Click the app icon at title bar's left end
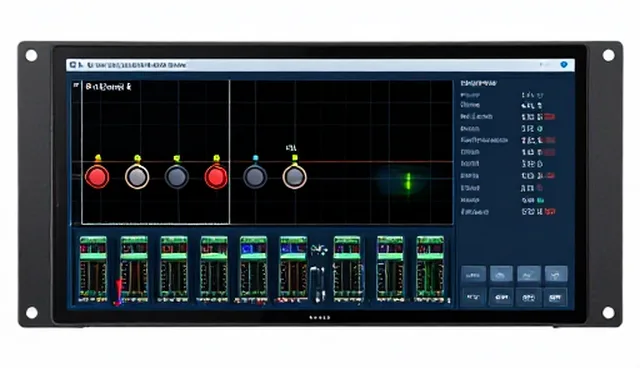 click(x=73, y=64)
